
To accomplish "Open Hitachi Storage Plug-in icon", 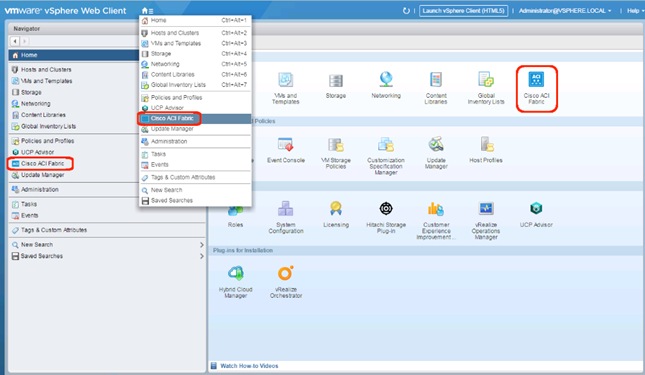I will click(386, 209).
